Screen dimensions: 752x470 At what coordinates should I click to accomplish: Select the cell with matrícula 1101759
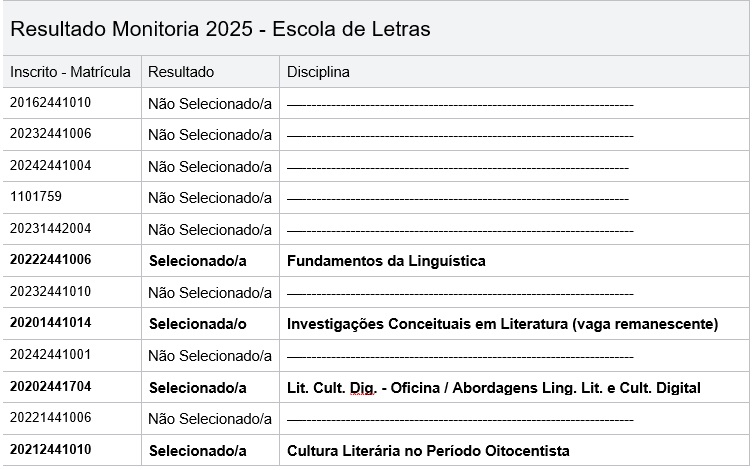36,197
